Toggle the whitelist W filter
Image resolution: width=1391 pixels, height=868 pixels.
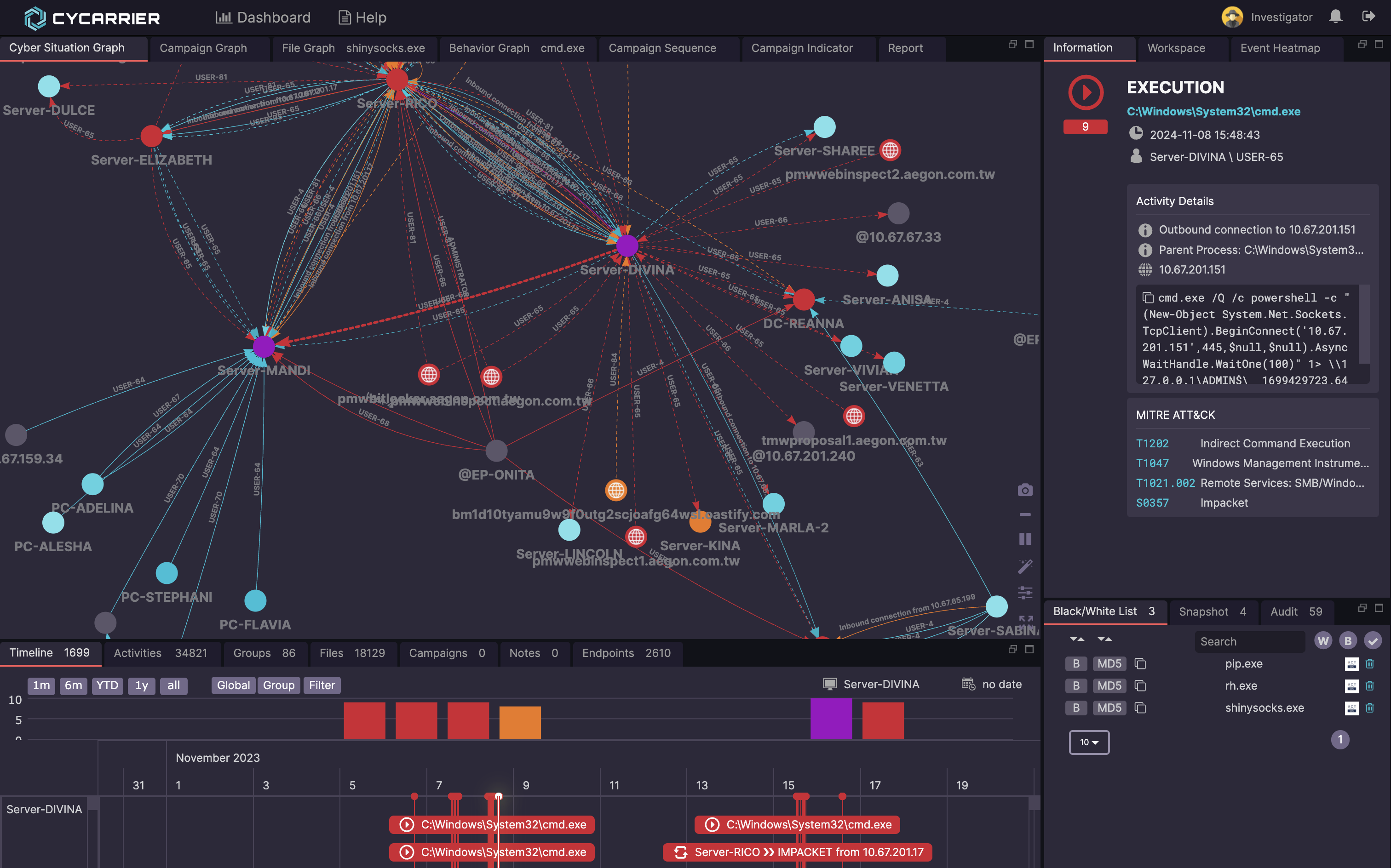pos(1322,641)
